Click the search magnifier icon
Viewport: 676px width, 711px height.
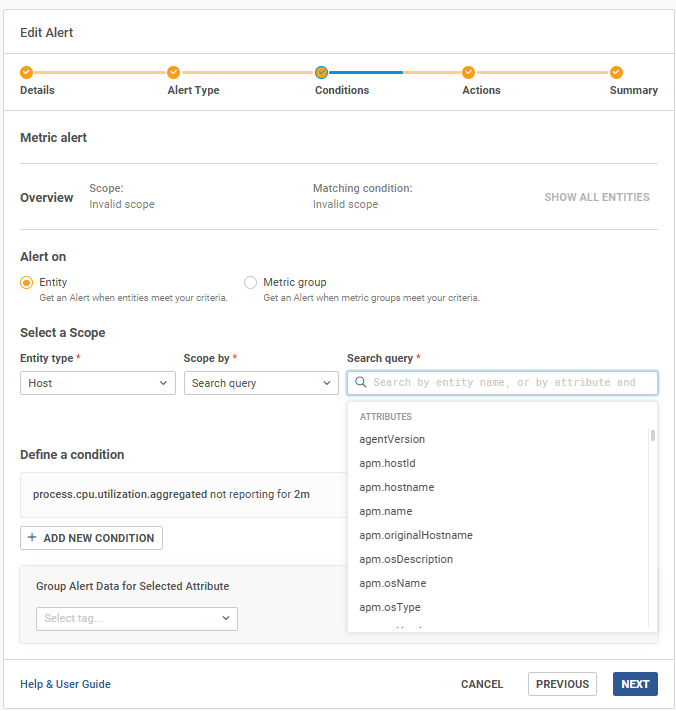pos(361,383)
